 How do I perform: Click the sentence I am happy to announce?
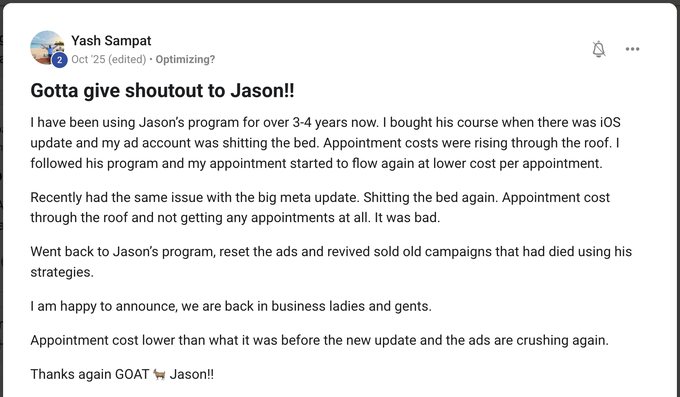(x=231, y=306)
